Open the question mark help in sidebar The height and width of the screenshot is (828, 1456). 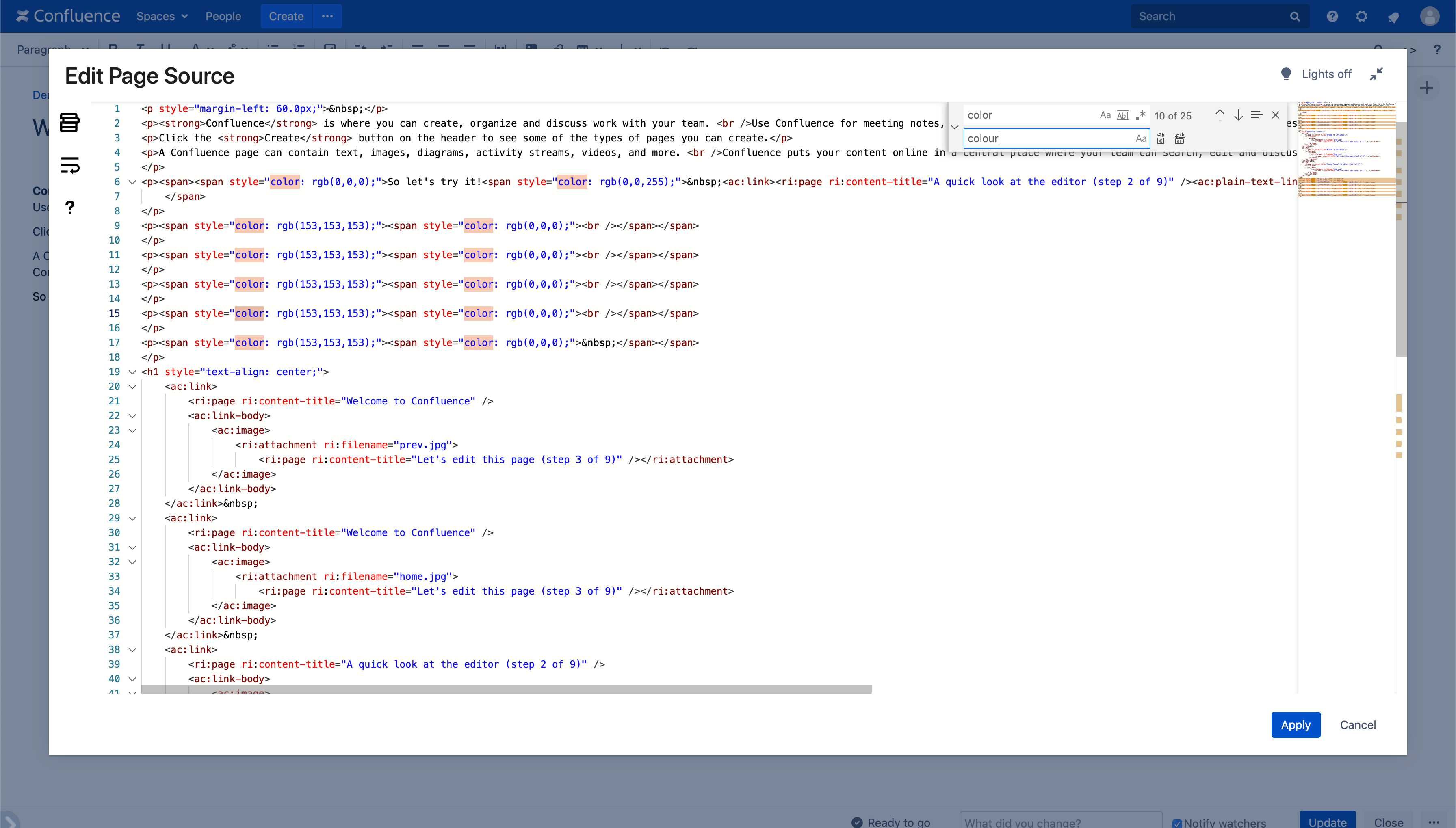pyautogui.click(x=69, y=207)
